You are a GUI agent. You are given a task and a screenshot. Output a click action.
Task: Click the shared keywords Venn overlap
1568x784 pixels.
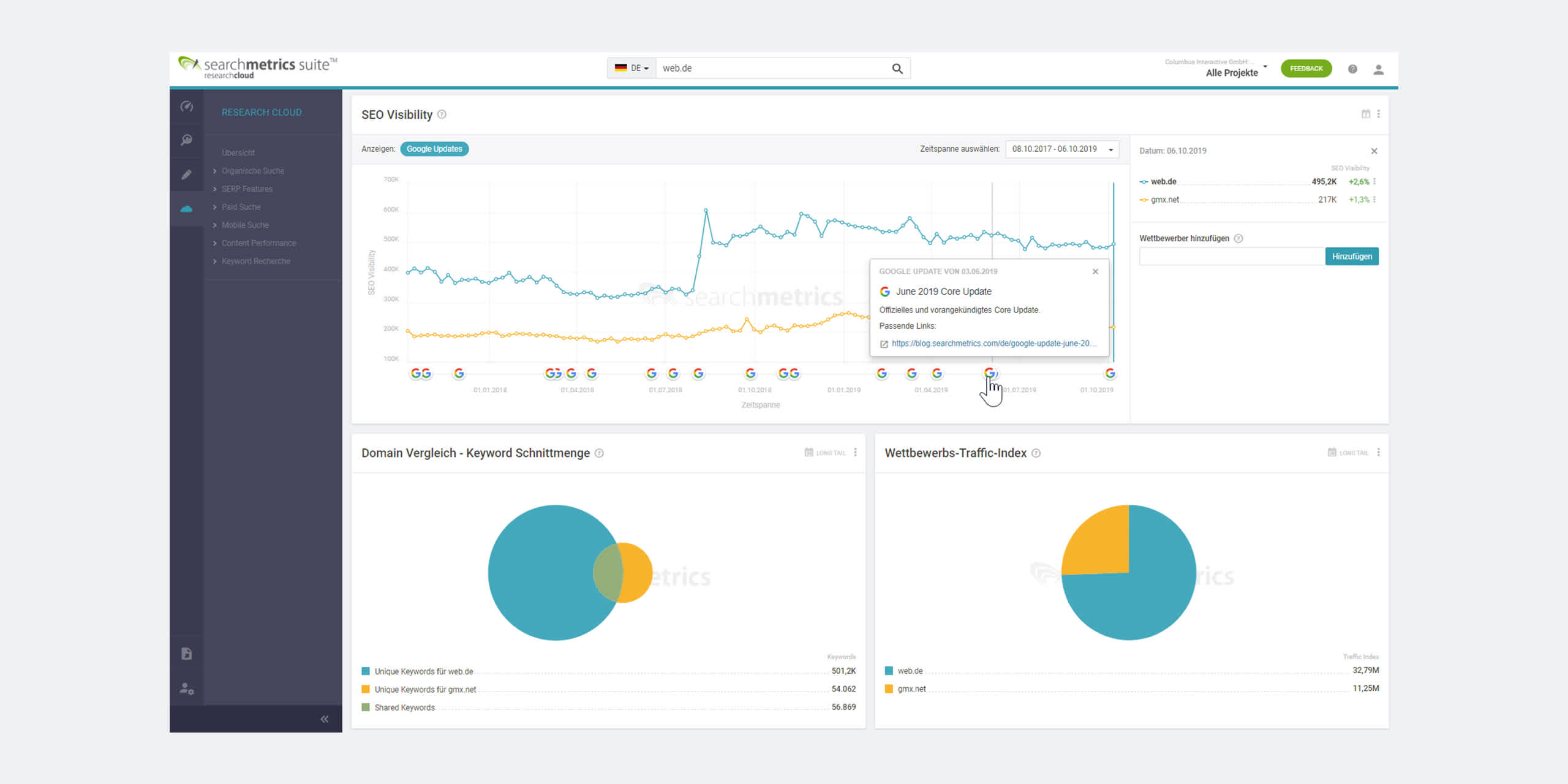608,573
